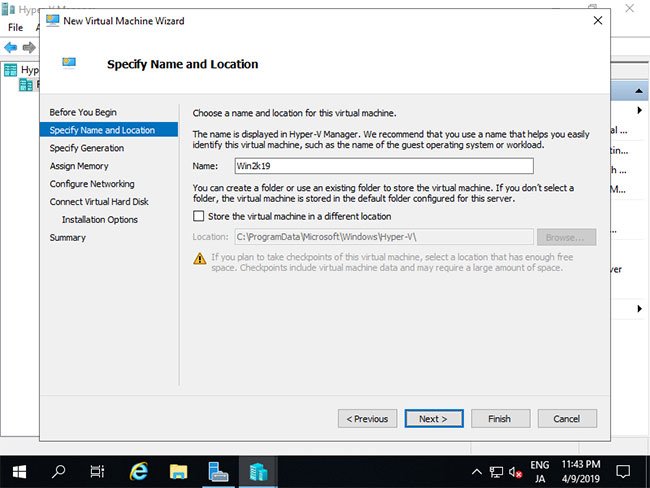Open the Configure Networking step

[x=92, y=184]
